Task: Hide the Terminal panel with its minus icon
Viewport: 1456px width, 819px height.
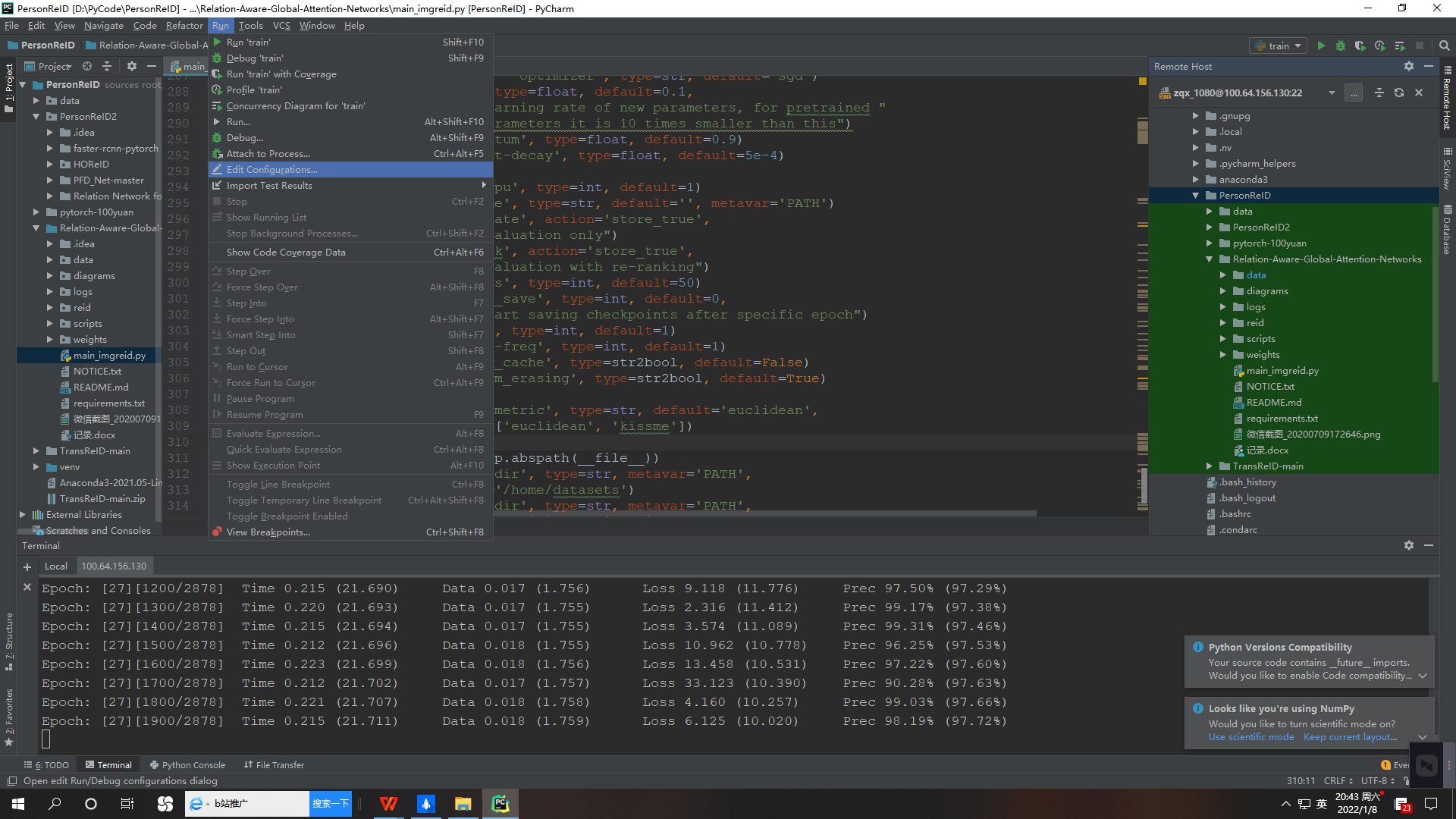Action: (1429, 545)
